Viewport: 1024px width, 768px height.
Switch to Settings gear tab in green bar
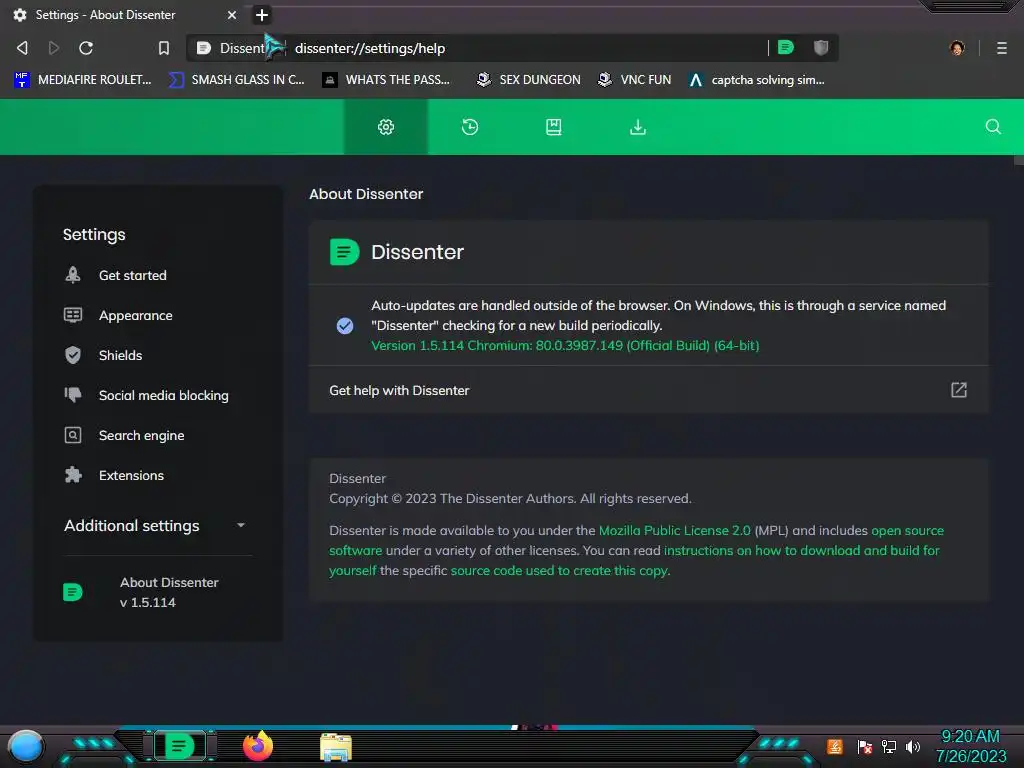point(386,127)
